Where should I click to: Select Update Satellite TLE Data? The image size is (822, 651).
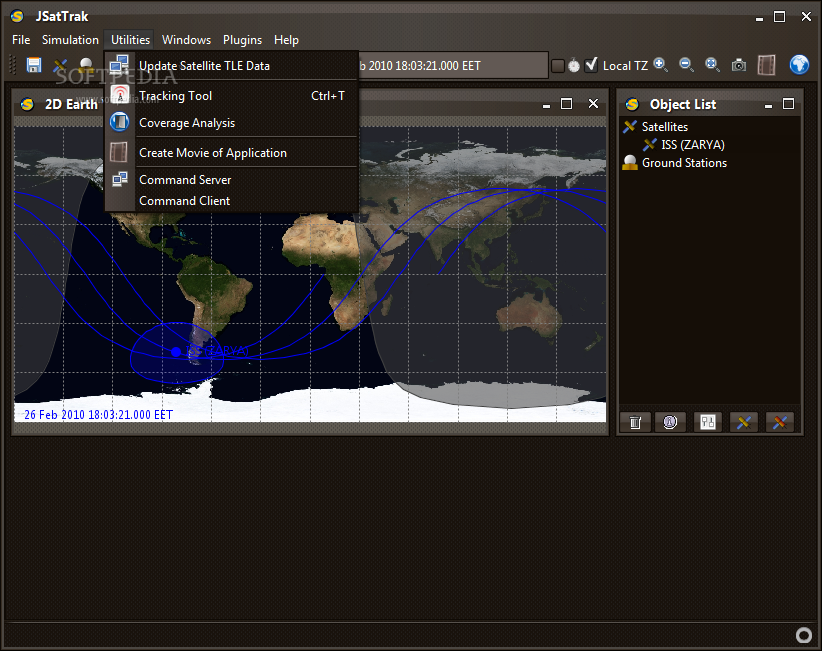[232, 66]
